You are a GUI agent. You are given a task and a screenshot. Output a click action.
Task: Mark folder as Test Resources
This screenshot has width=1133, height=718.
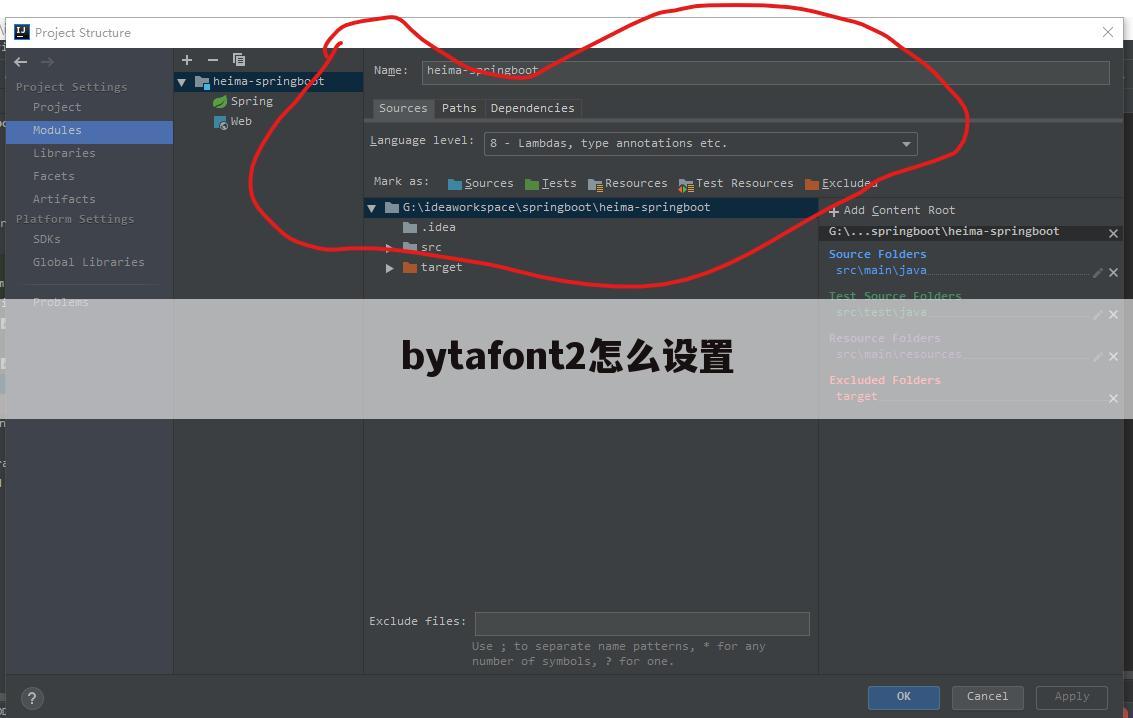tap(735, 183)
